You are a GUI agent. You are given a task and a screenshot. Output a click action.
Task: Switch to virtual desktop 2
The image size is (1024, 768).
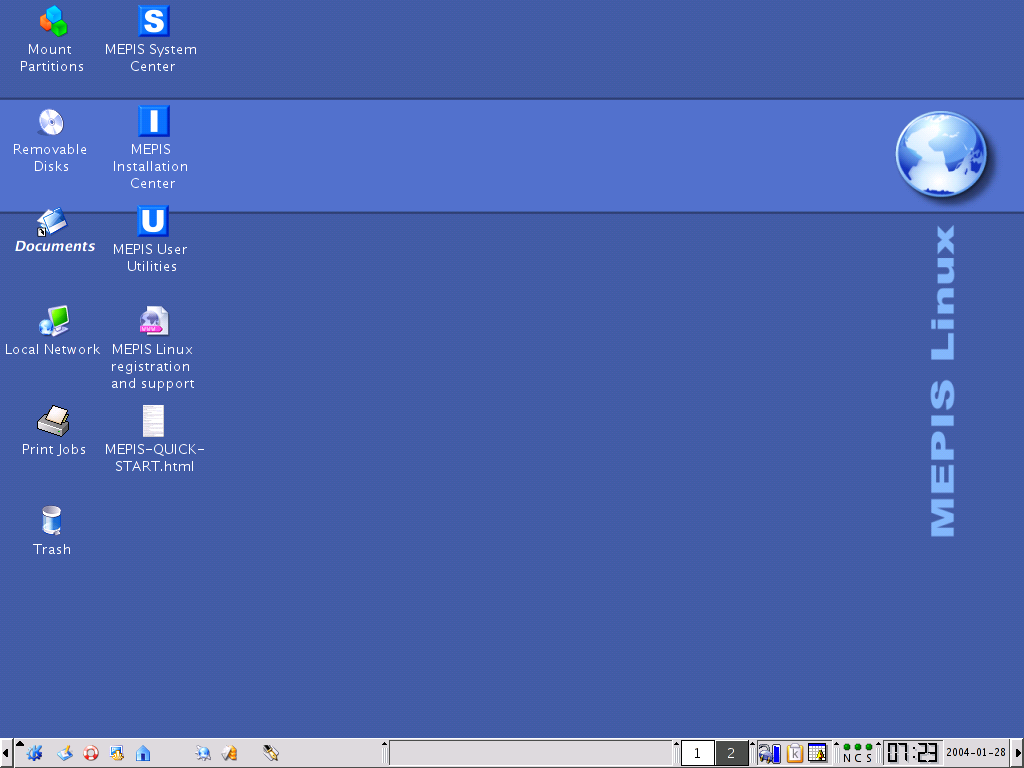click(731, 754)
